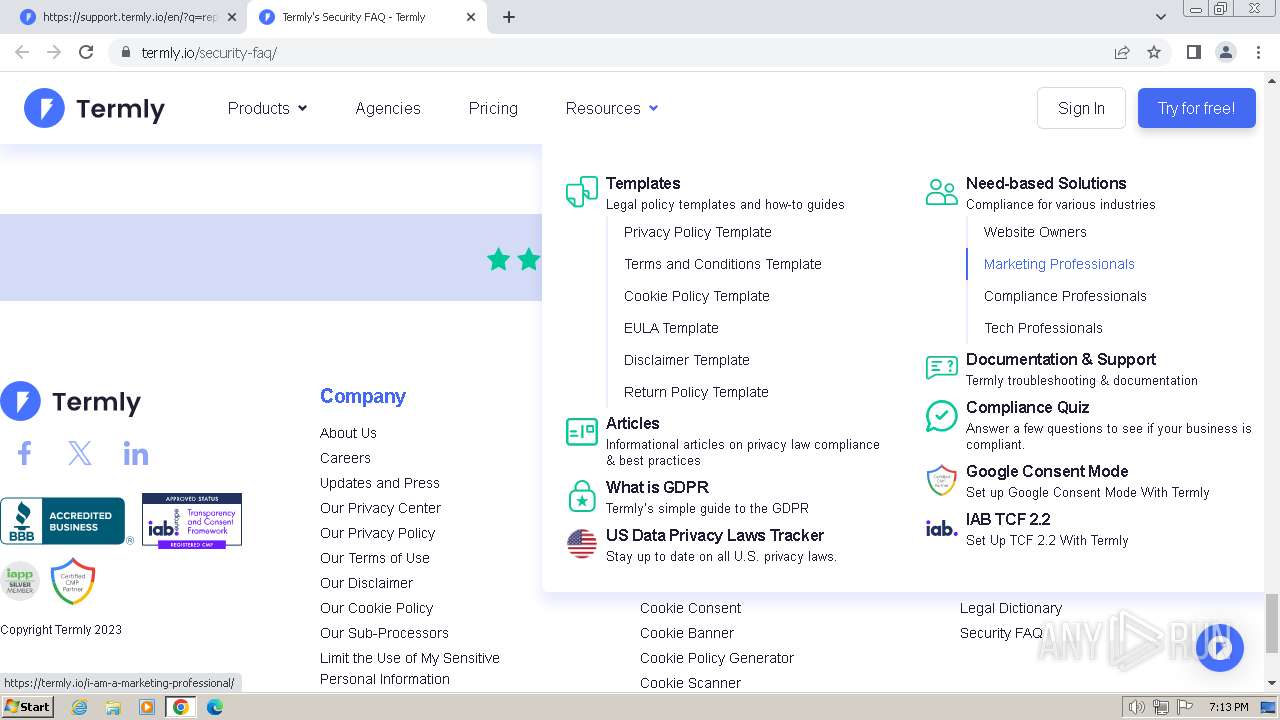Open the Pricing nav item
Image resolution: width=1280 pixels, height=720 pixels.
coord(493,108)
